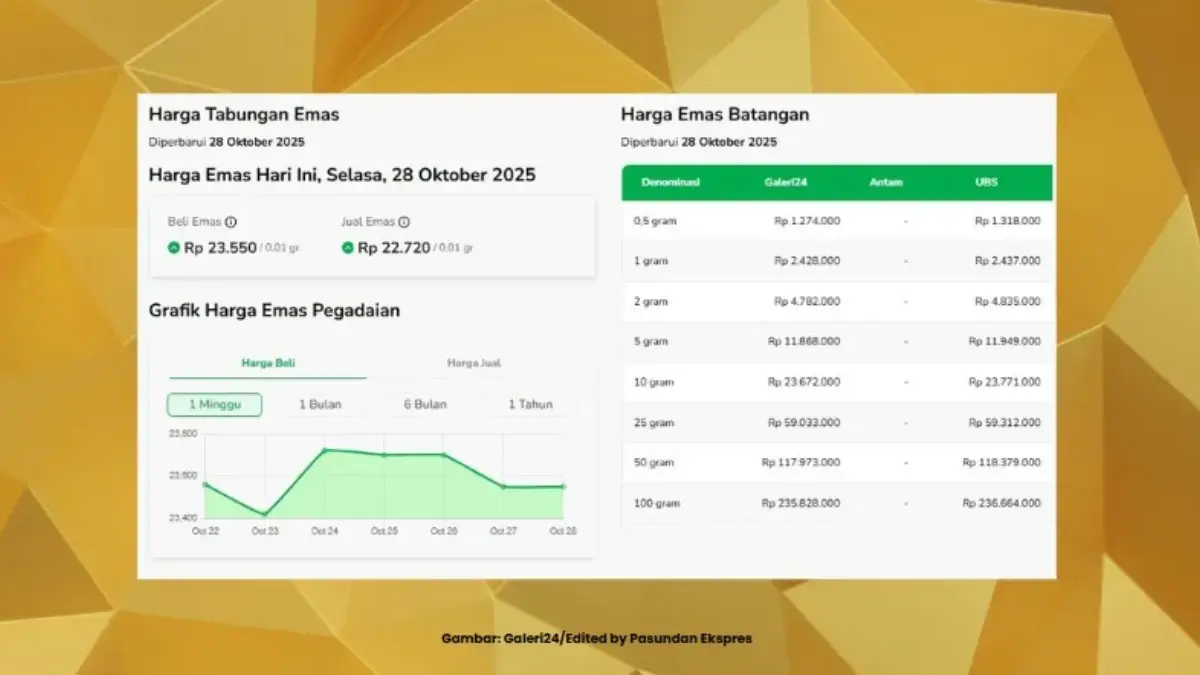Select the 1 Bulan time range
This screenshot has height=675, width=1200.
pyautogui.click(x=320, y=405)
